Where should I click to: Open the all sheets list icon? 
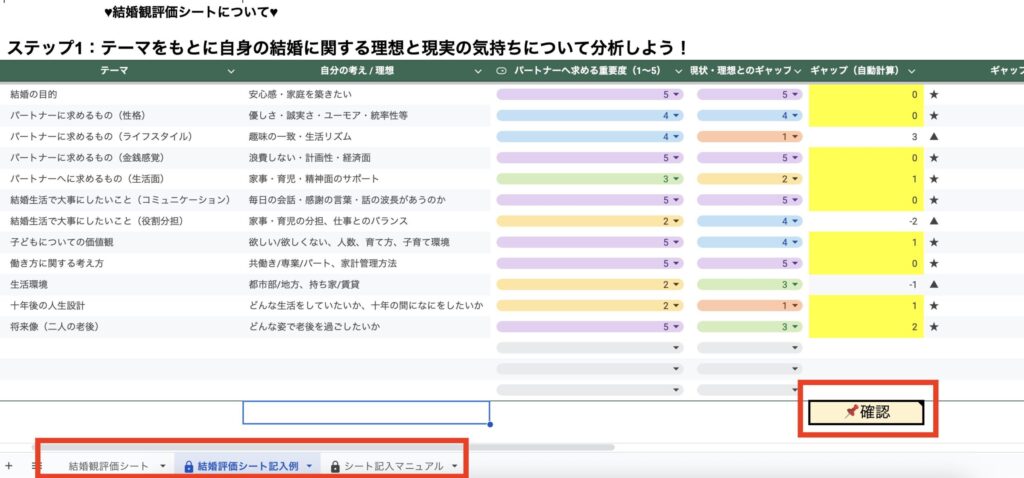[36, 466]
